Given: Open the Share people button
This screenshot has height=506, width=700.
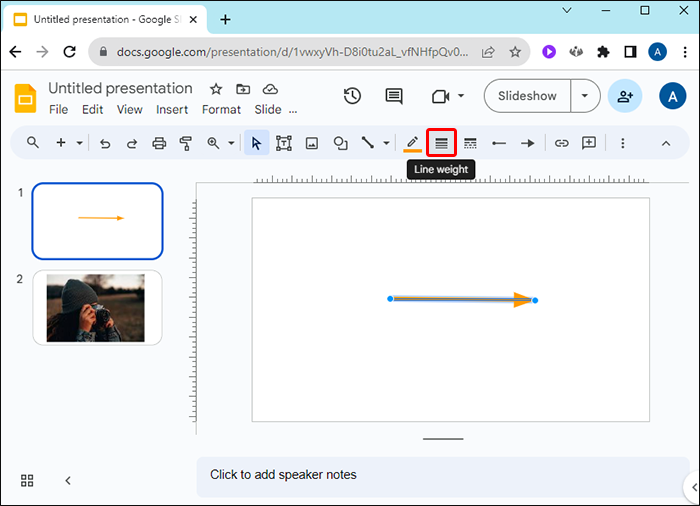Looking at the screenshot, I should point(625,96).
